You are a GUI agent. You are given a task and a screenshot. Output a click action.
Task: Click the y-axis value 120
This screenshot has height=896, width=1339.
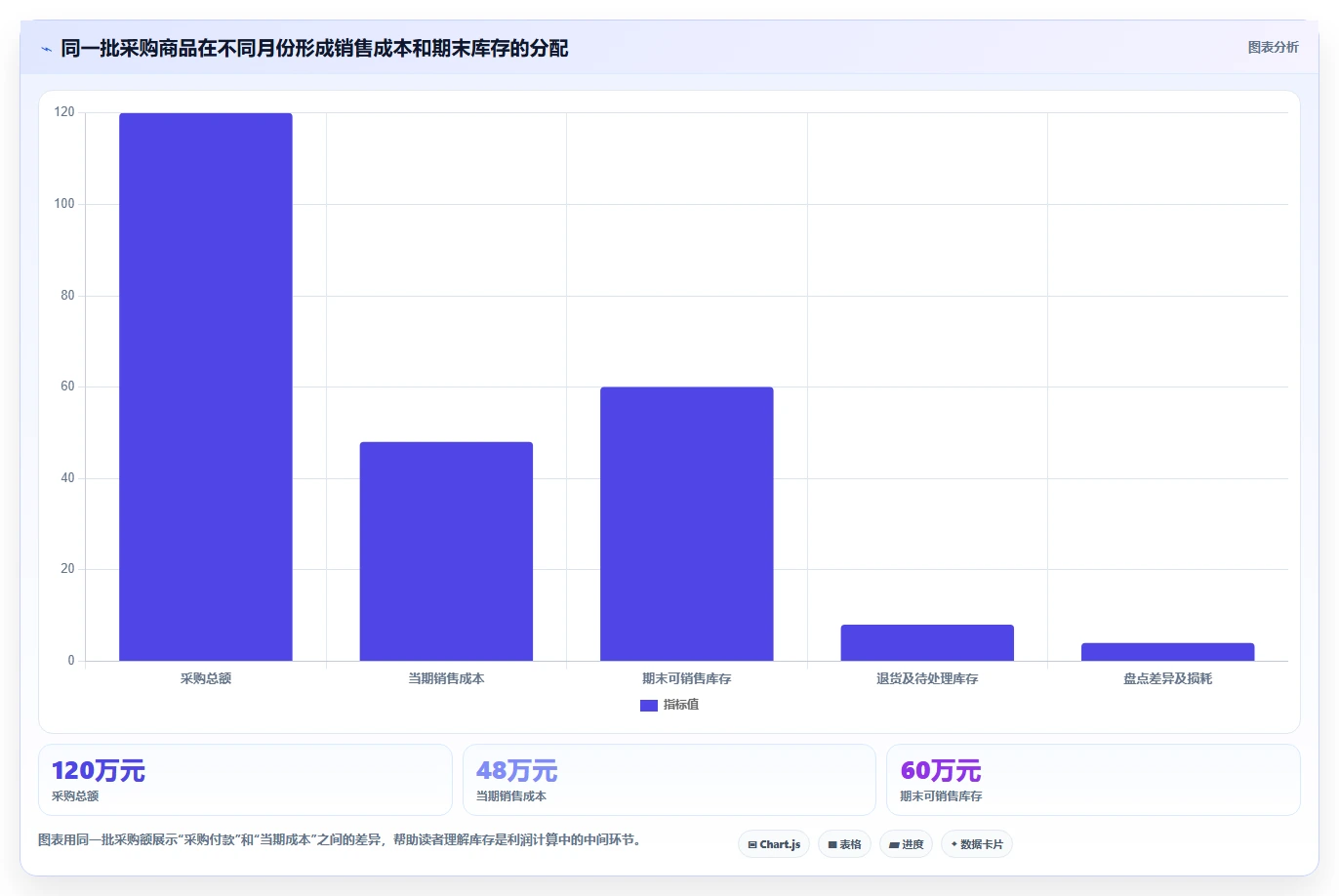pos(64,112)
